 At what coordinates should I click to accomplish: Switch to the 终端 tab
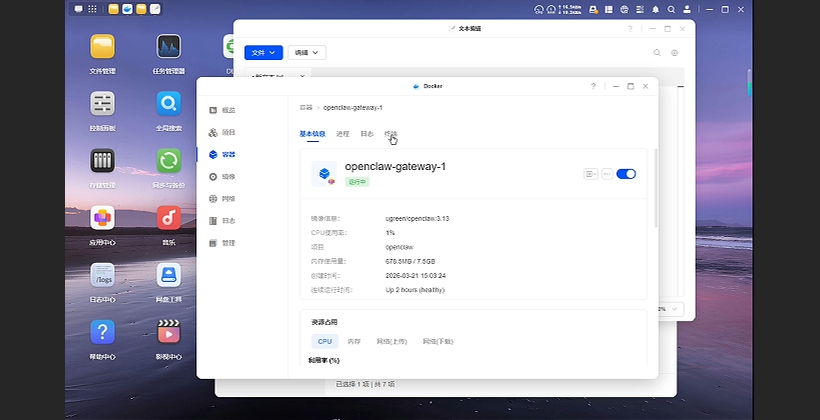point(391,133)
